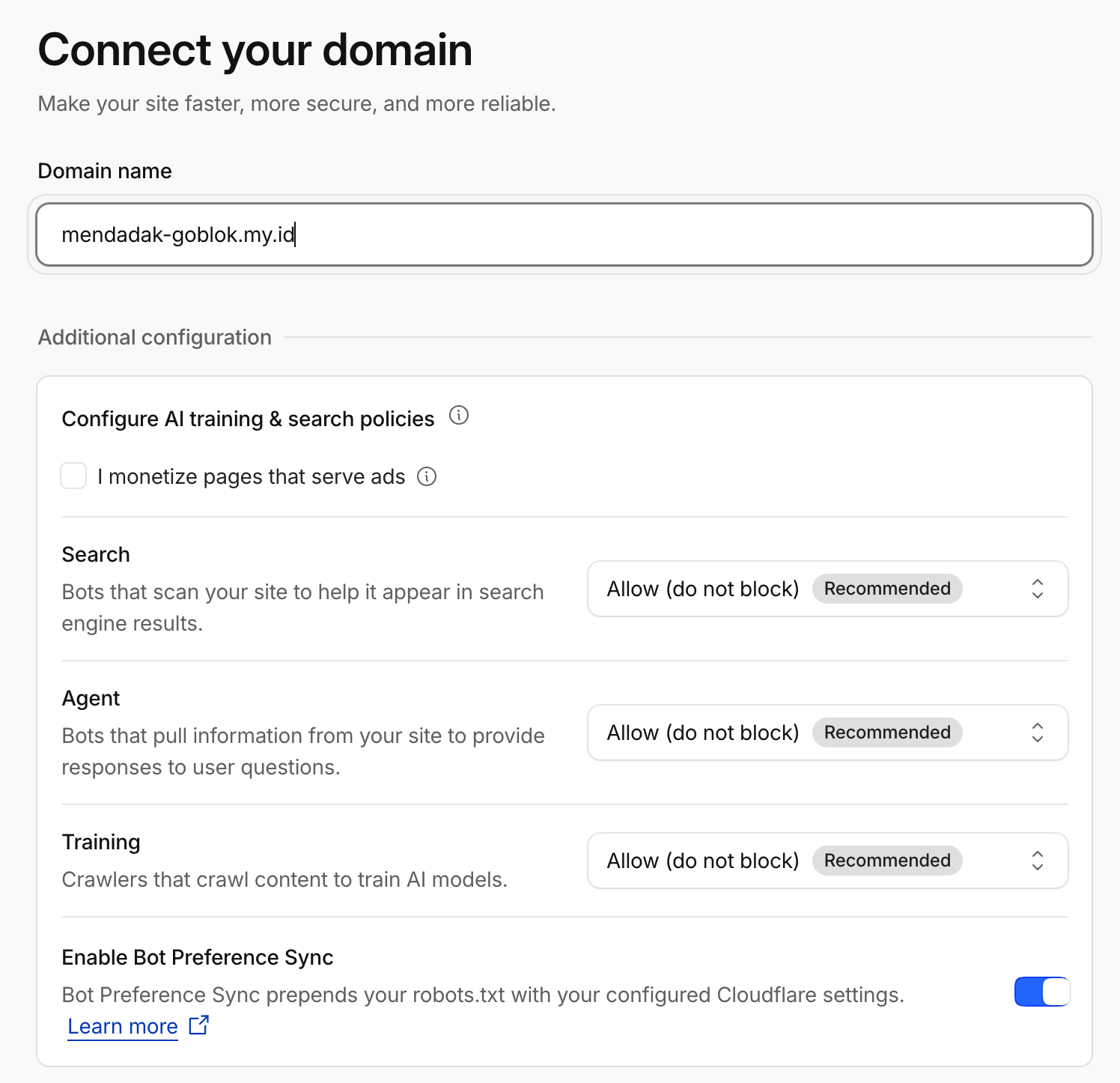The width and height of the screenshot is (1120, 1083).
Task: Check the monetize pages that serve ads box
Action: click(x=73, y=476)
